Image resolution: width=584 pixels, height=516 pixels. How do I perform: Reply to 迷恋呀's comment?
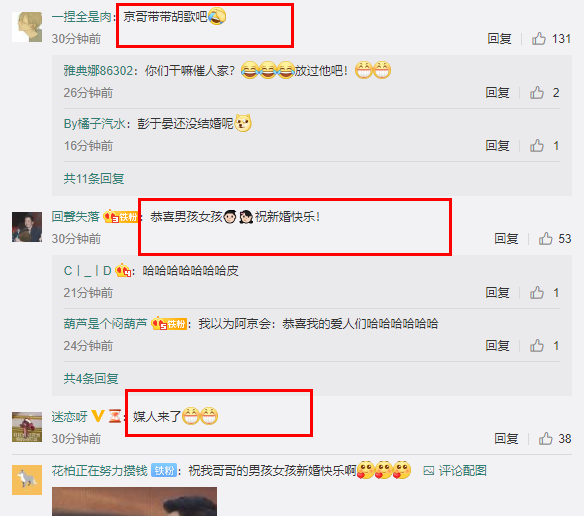click(x=506, y=439)
